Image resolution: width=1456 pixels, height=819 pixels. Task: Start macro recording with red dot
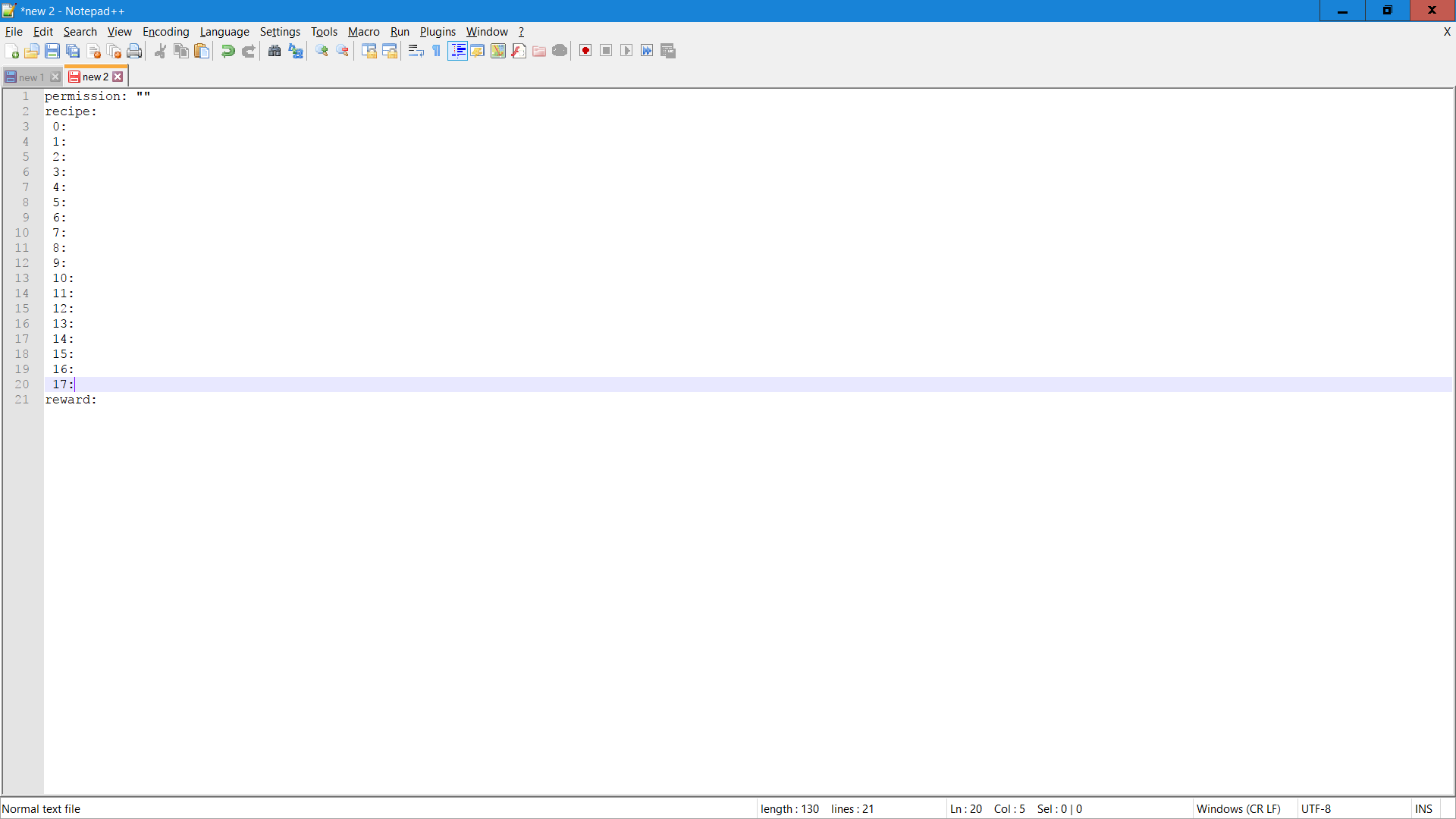[585, 51]
